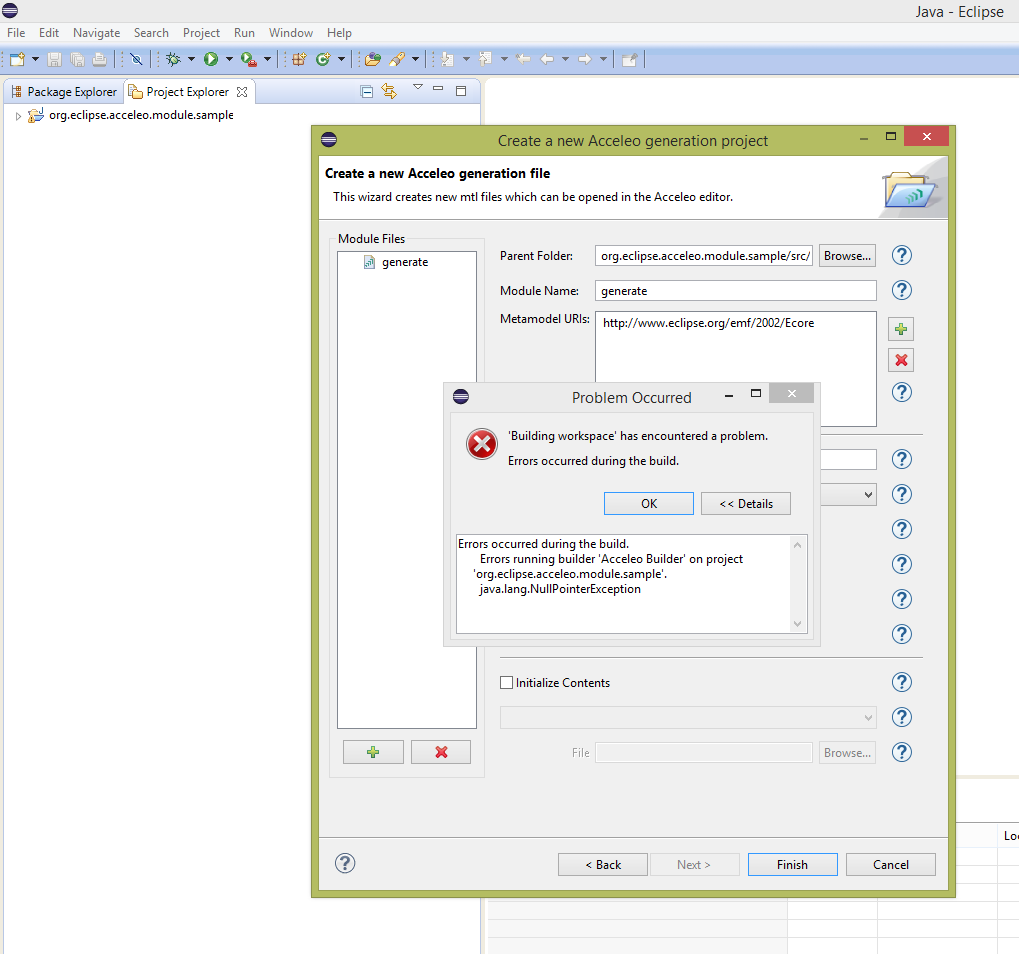Click the Save All toolbar icon

tap(77, 59)
